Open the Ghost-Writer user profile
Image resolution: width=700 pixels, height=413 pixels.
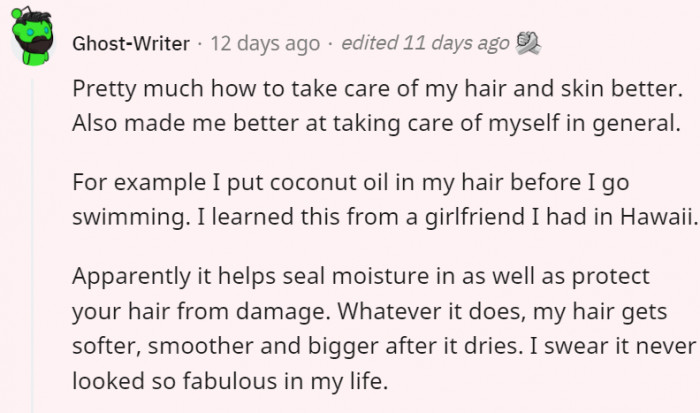tap(129, 44)
